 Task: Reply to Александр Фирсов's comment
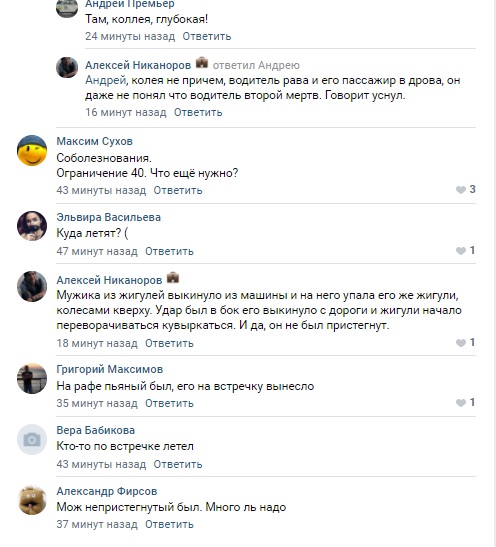(169, 524)
